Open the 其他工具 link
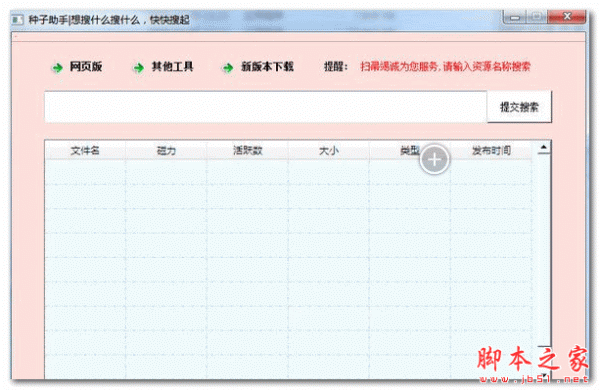Image resolution: width=600 pixels, height=390 pixels. tap(172, 67)
